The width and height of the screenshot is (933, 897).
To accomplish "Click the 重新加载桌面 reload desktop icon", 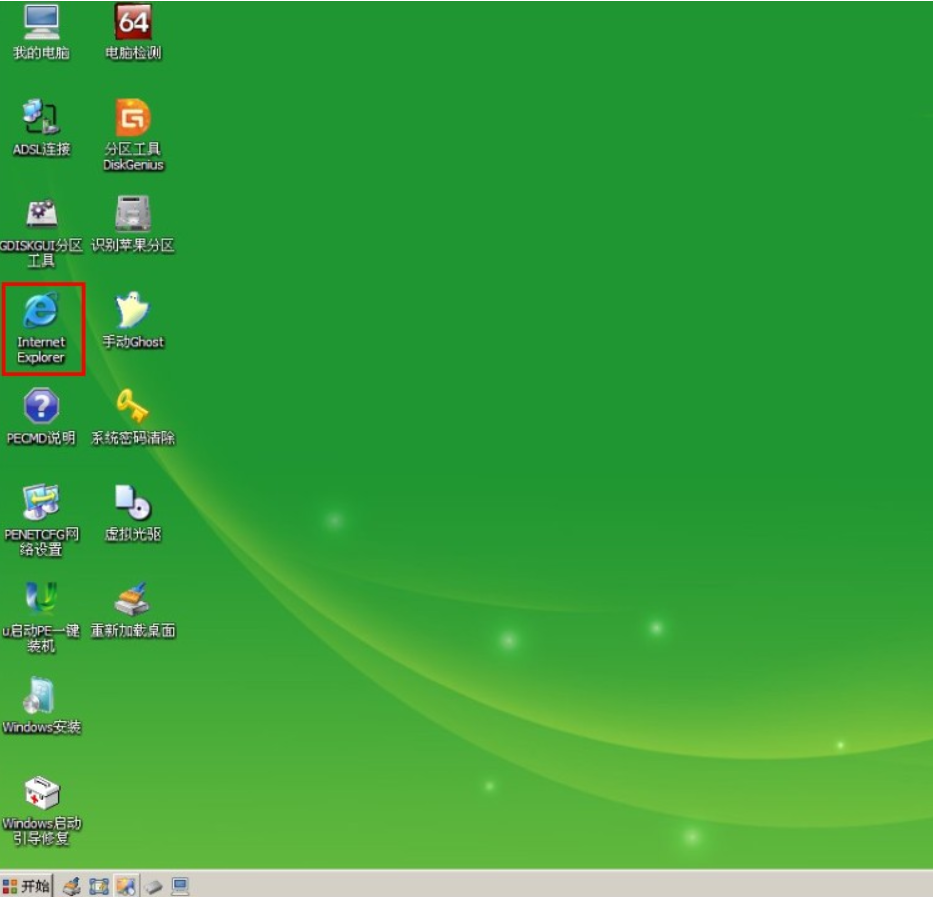I will pos(133,599).
